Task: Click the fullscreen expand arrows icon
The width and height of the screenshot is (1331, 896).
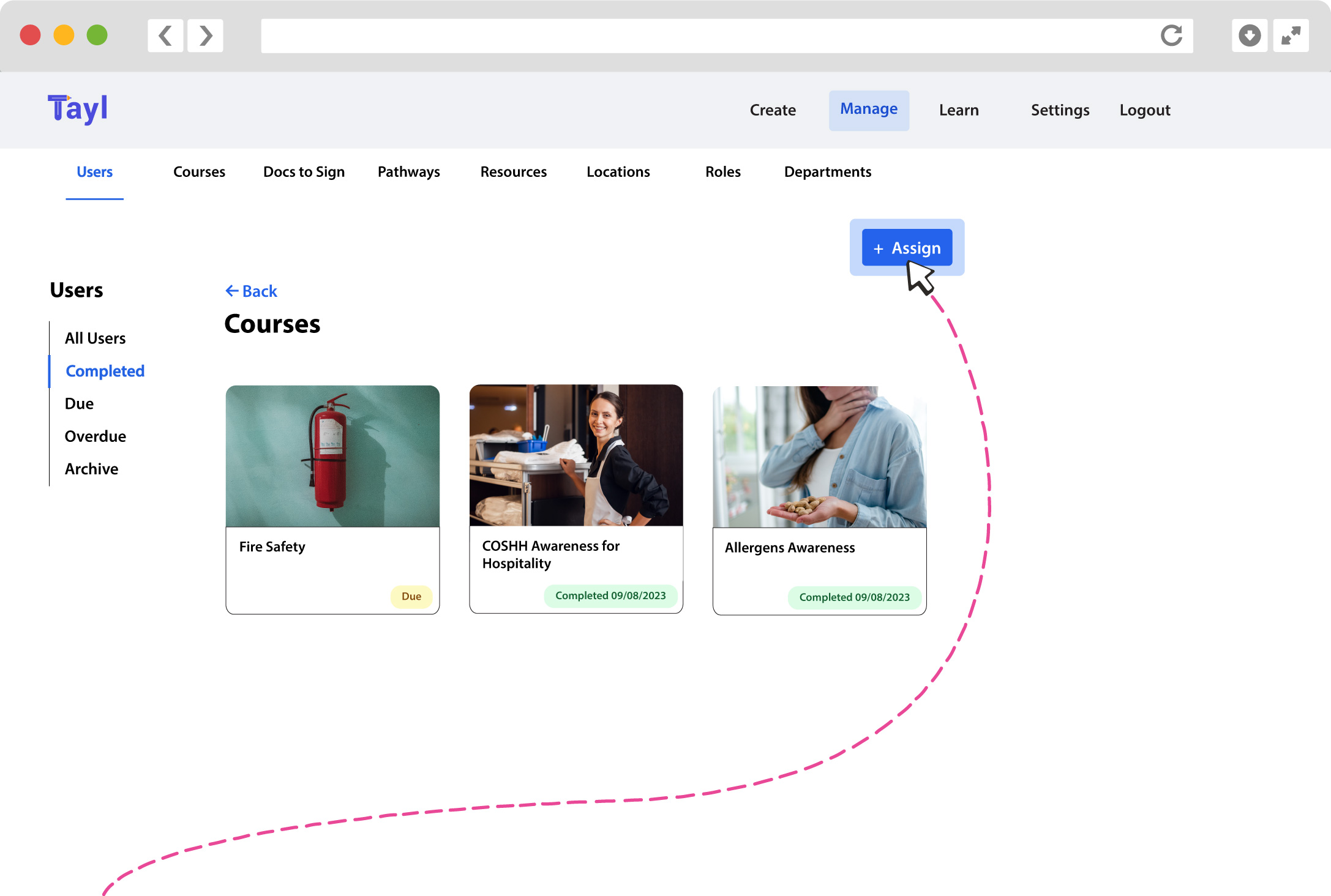Action: [1291, 35]
